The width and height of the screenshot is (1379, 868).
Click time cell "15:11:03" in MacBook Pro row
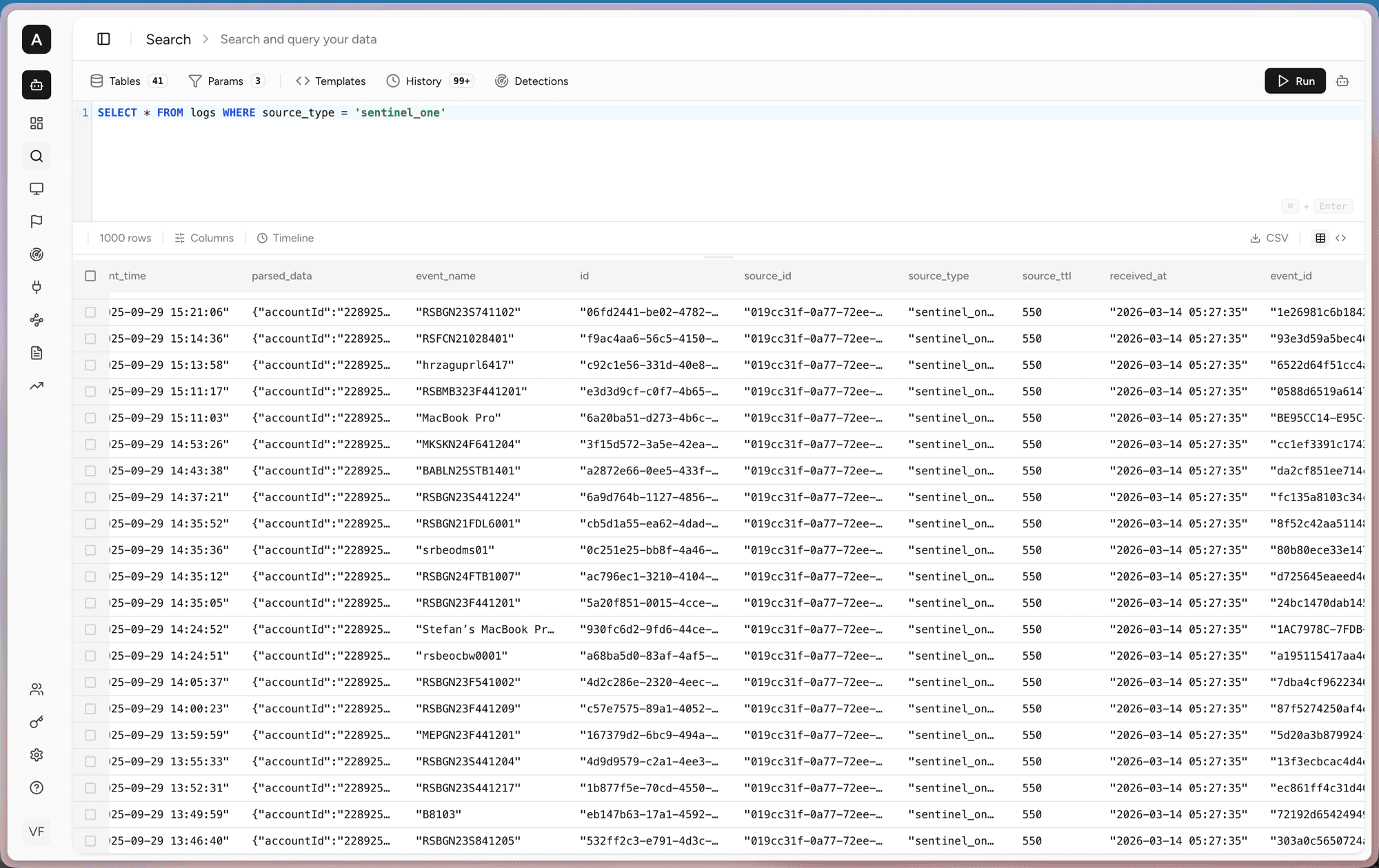point(169,418)
